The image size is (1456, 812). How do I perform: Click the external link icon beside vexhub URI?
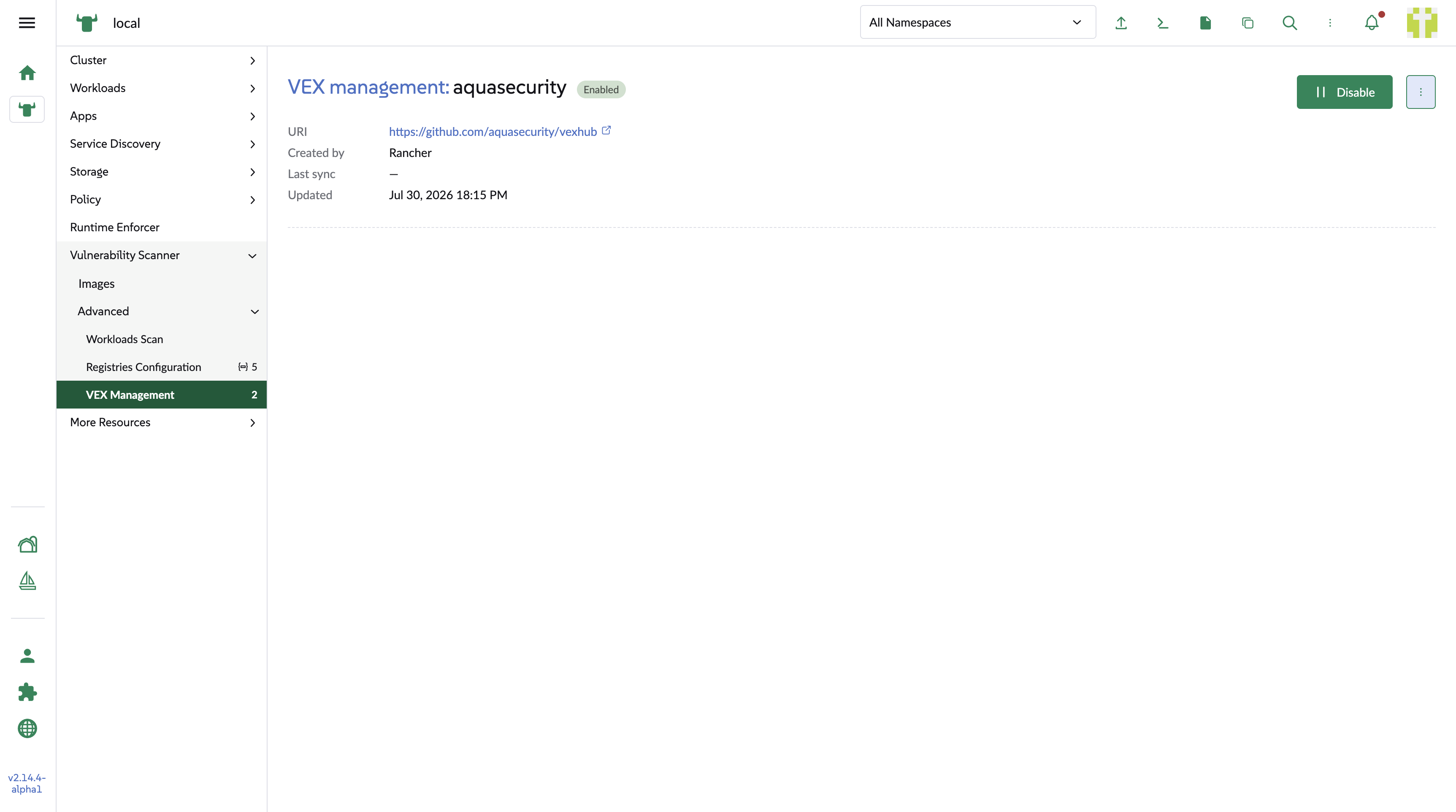tap(606, 130)
